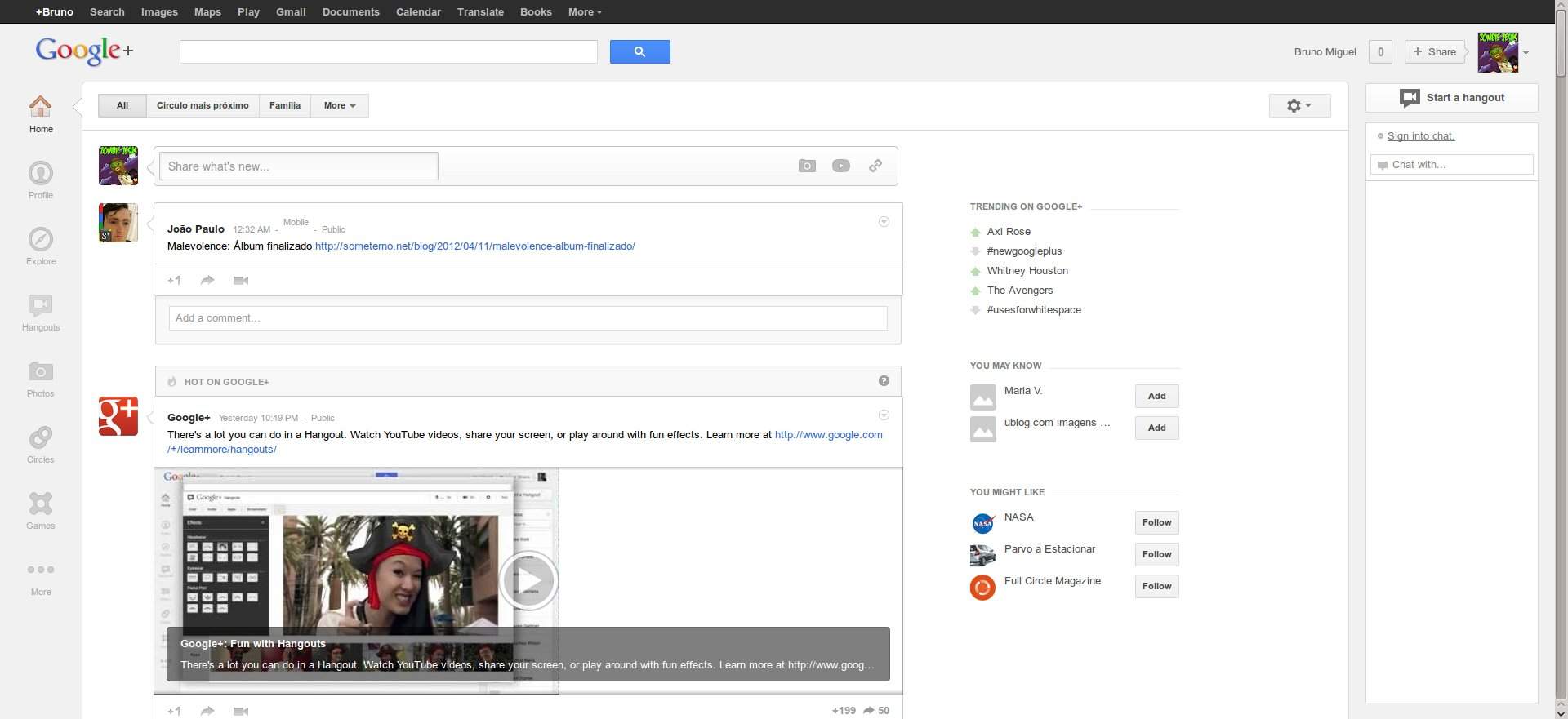The image size is (1568, 719).
Task: Click the #newgoogleplus trending topic
Action: 1024,251
